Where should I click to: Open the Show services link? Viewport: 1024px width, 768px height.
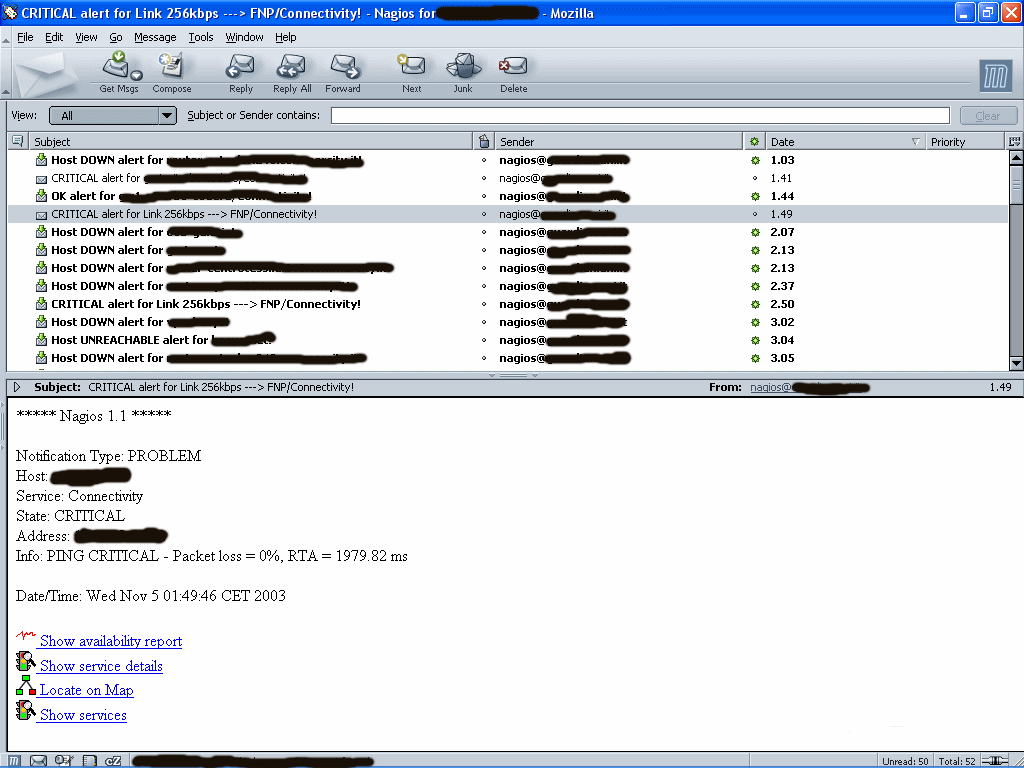(83, 715)
